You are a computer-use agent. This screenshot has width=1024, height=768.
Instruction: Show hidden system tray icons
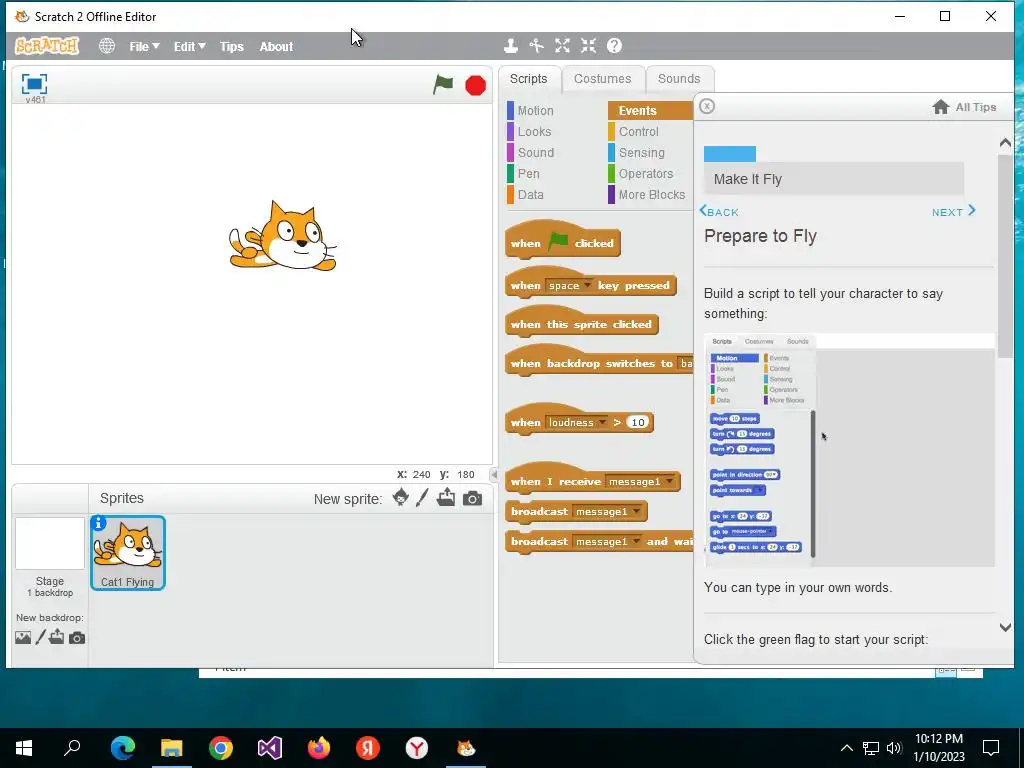(846, 748)
